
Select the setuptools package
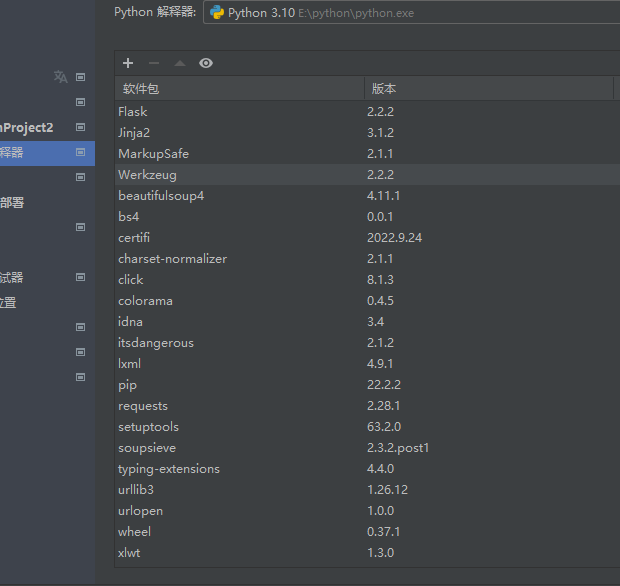click(367, 427)
